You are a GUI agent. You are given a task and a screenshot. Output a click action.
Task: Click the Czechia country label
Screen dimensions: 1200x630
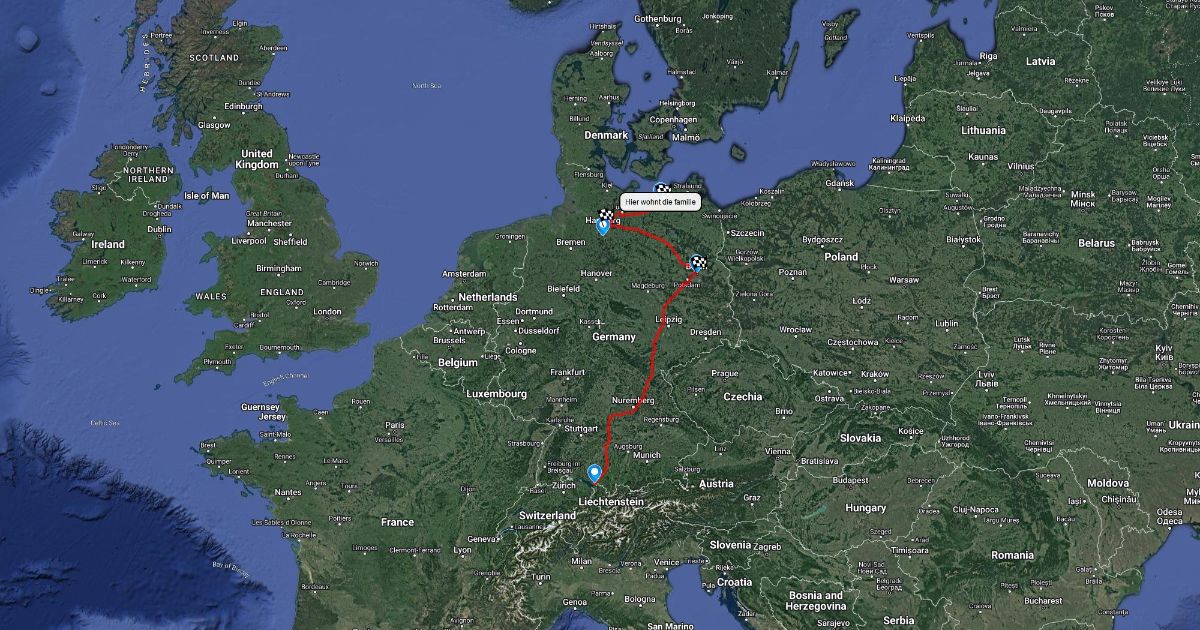742,396
